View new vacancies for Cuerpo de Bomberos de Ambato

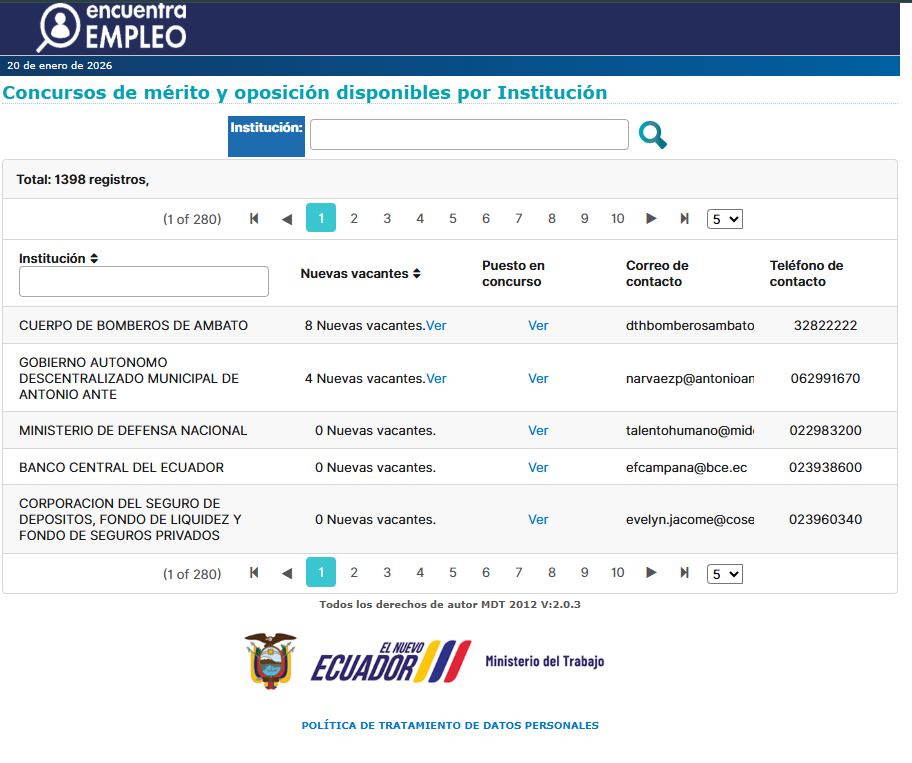tap(436, 326)
